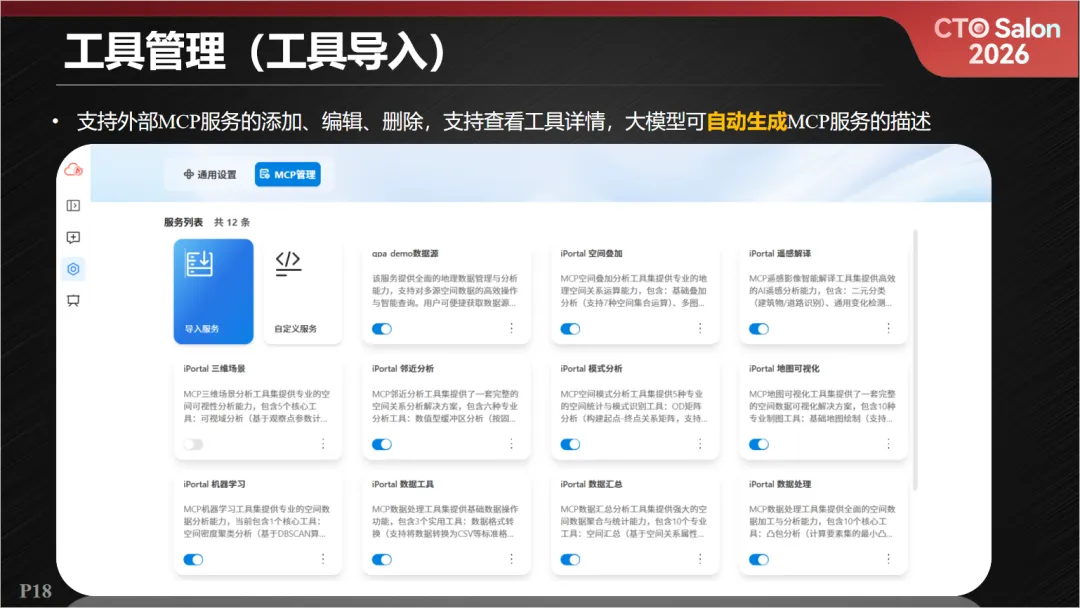The width and height of the screenshot is (1080, 608).
Task: Select the iPortal 三维场景 card title
Action: click(214, 368)
